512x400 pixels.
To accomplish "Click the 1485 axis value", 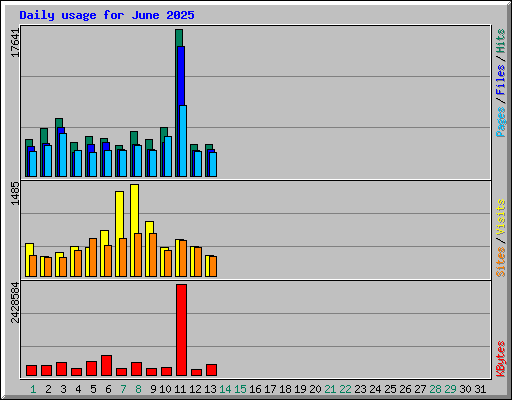I will (x=15, y=193).
